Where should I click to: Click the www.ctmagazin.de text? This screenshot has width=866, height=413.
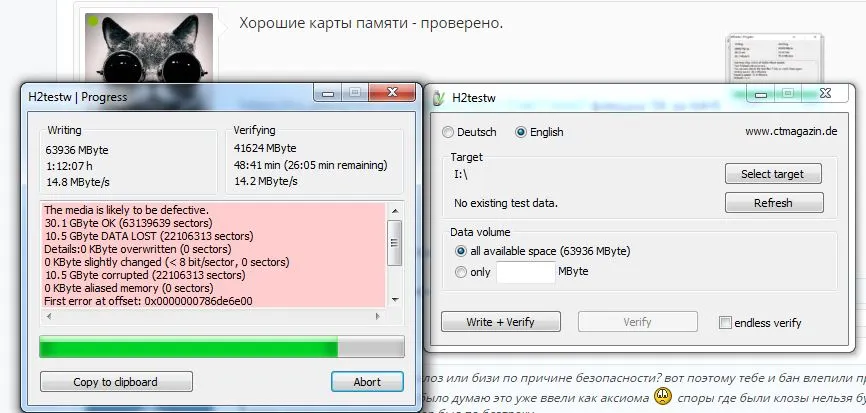(791, 131)
